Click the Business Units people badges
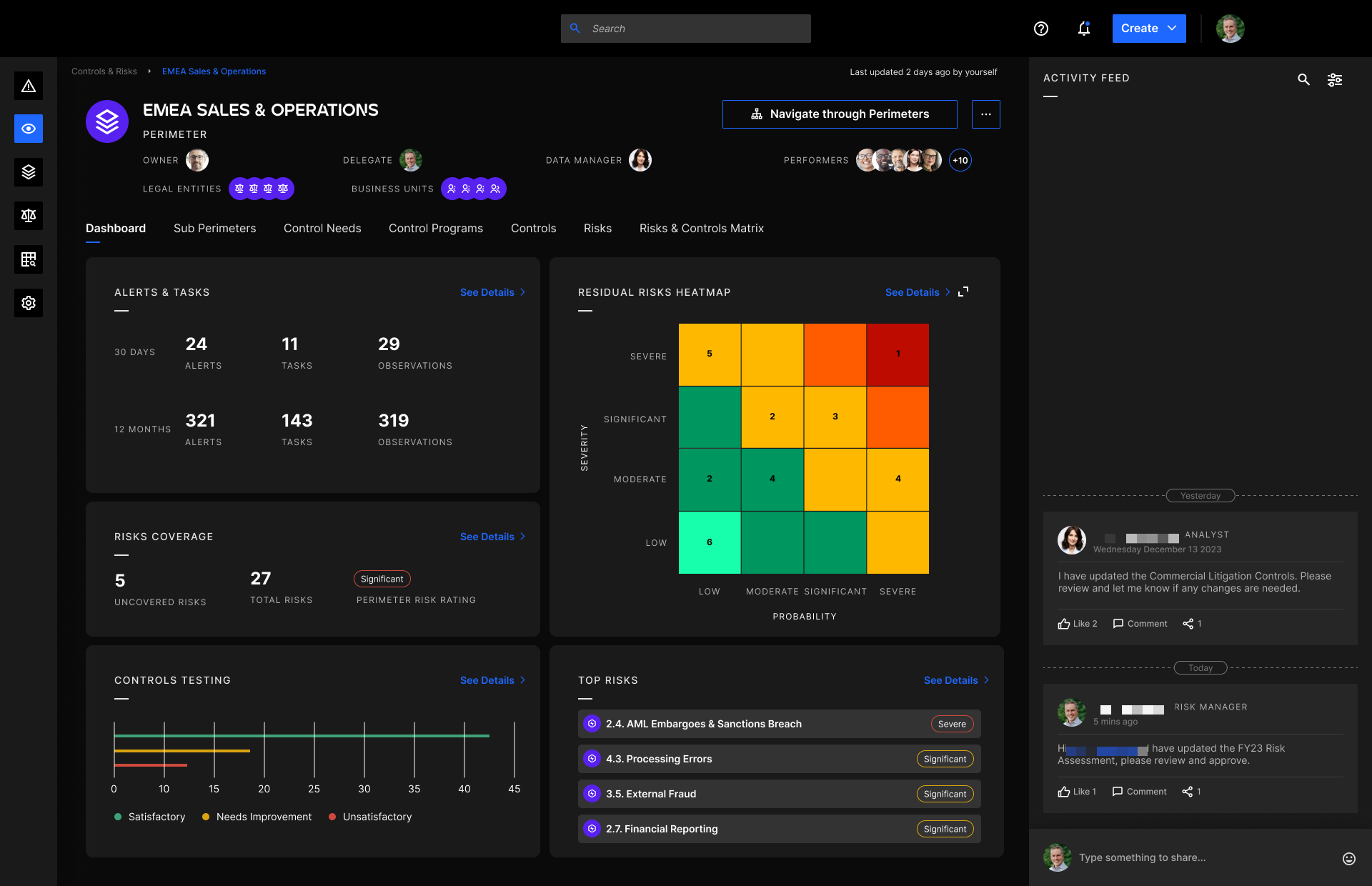This screenshot has height=886, width=1372. click(474, 189)
